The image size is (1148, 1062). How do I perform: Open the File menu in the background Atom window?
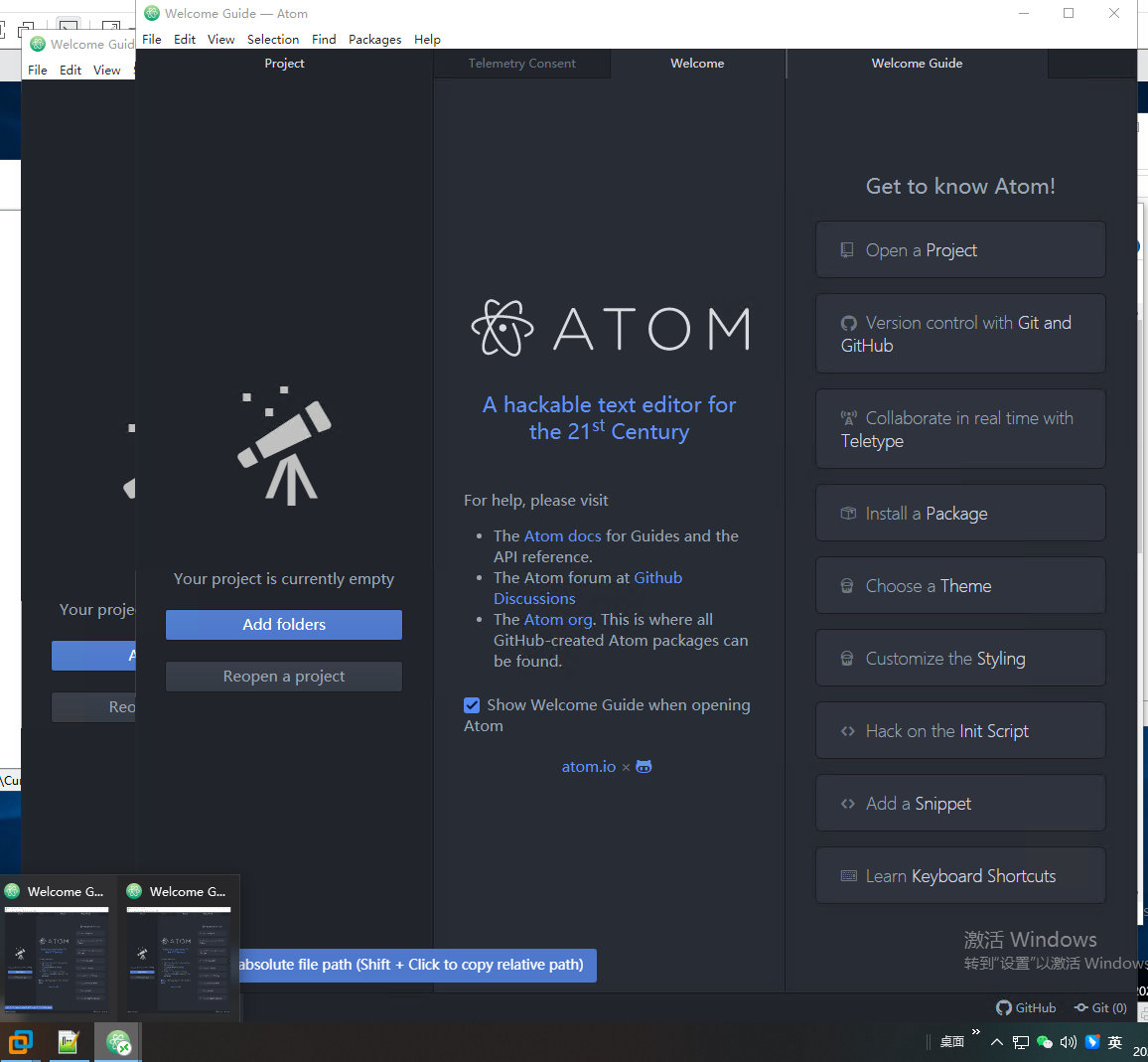point(38,71)
